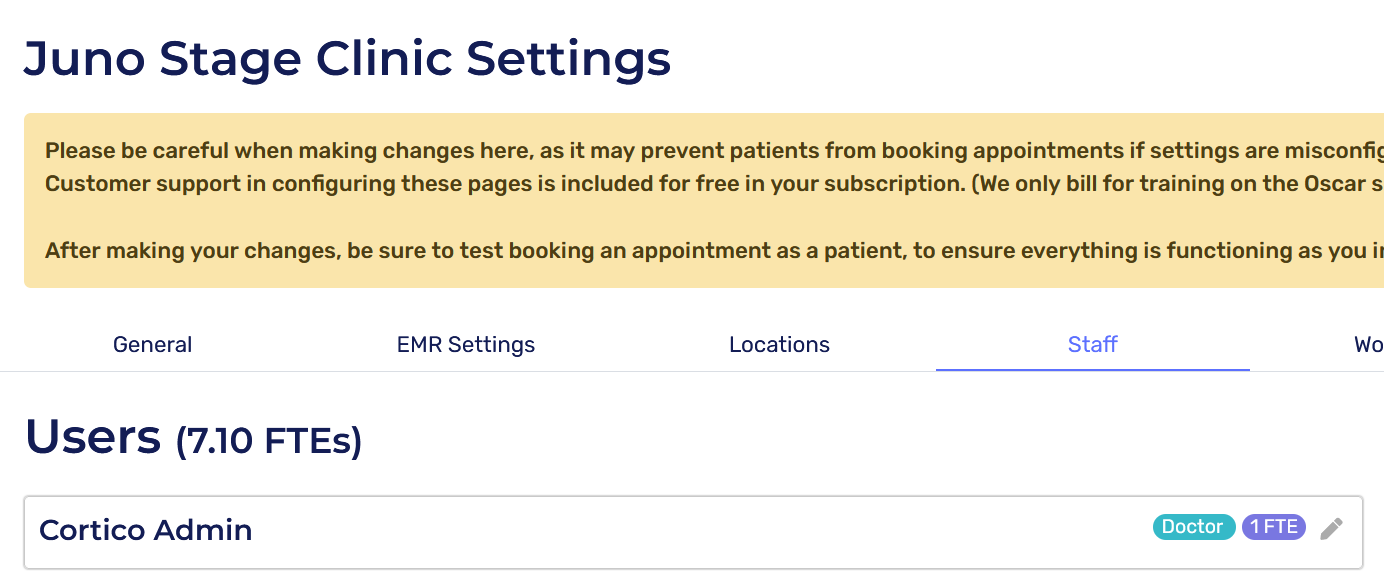Click the blue underline beneath the Staff tab
The height and width of the screenshot is (579, 1384).
point(1092,369)
